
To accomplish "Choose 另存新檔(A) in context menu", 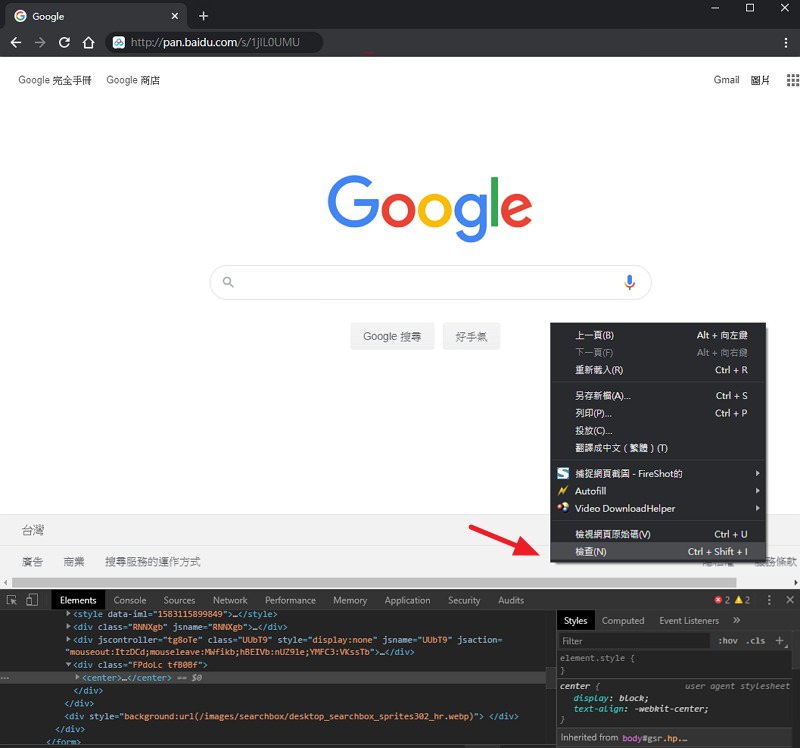I will 658,395.
